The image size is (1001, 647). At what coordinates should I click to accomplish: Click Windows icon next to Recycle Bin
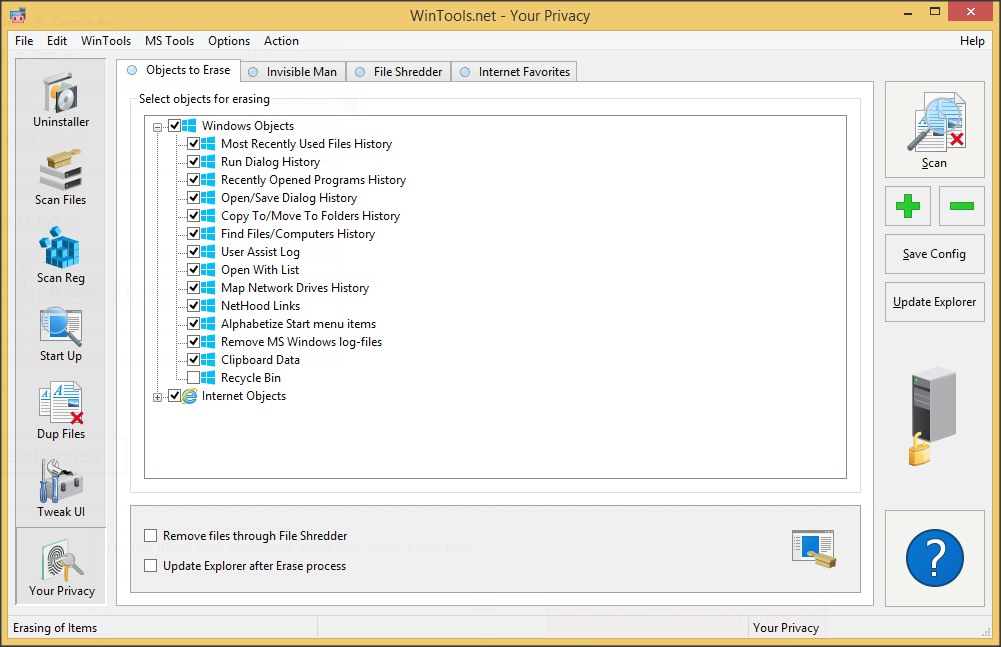(208, 377)
